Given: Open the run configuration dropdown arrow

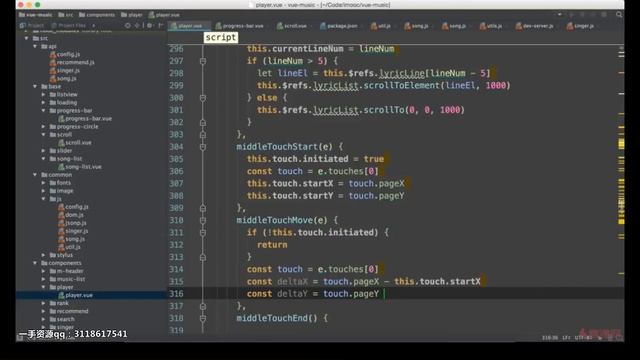Looking at the screenshot, I should (x=560, y=15).
